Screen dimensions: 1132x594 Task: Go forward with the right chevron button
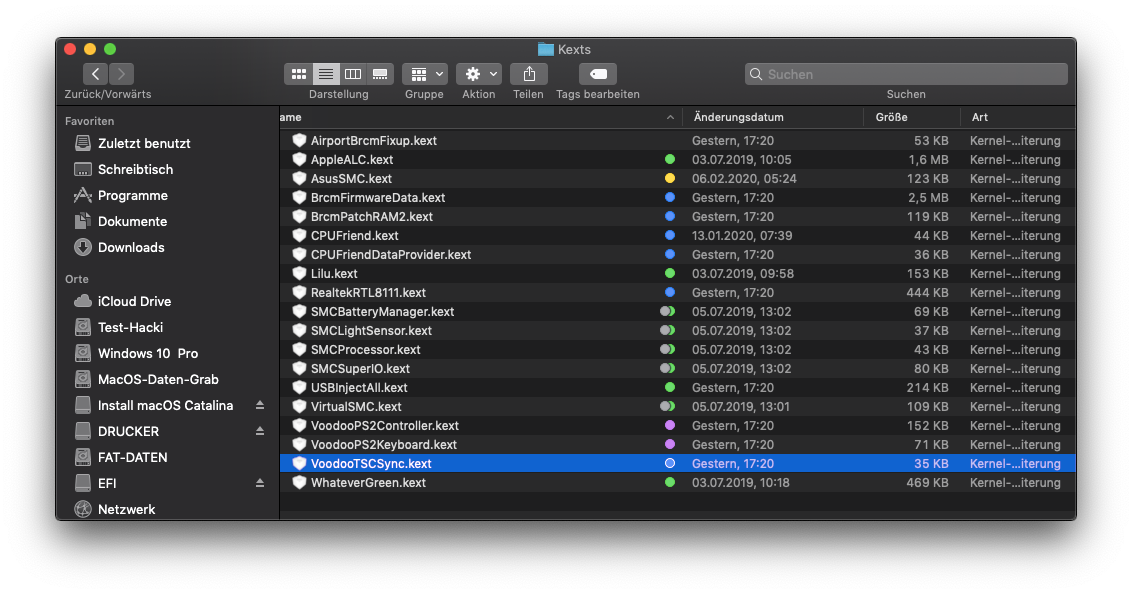pyautogui.click(x=121, y=74)
